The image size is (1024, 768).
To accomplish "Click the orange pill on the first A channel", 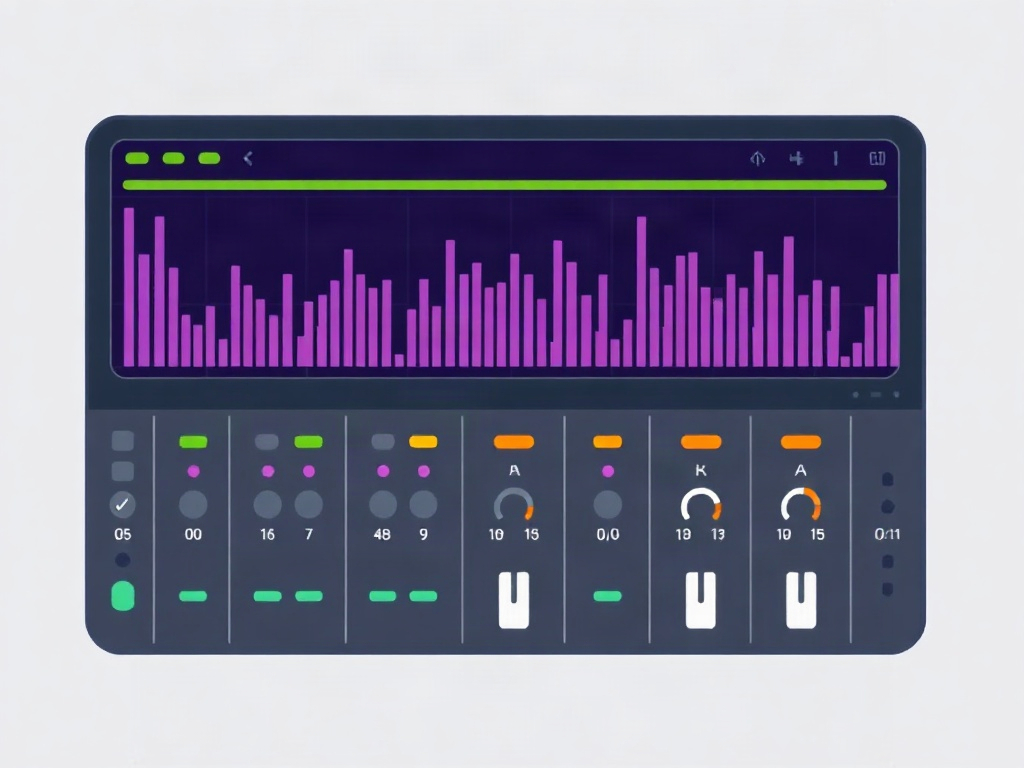I will [514, 442].
